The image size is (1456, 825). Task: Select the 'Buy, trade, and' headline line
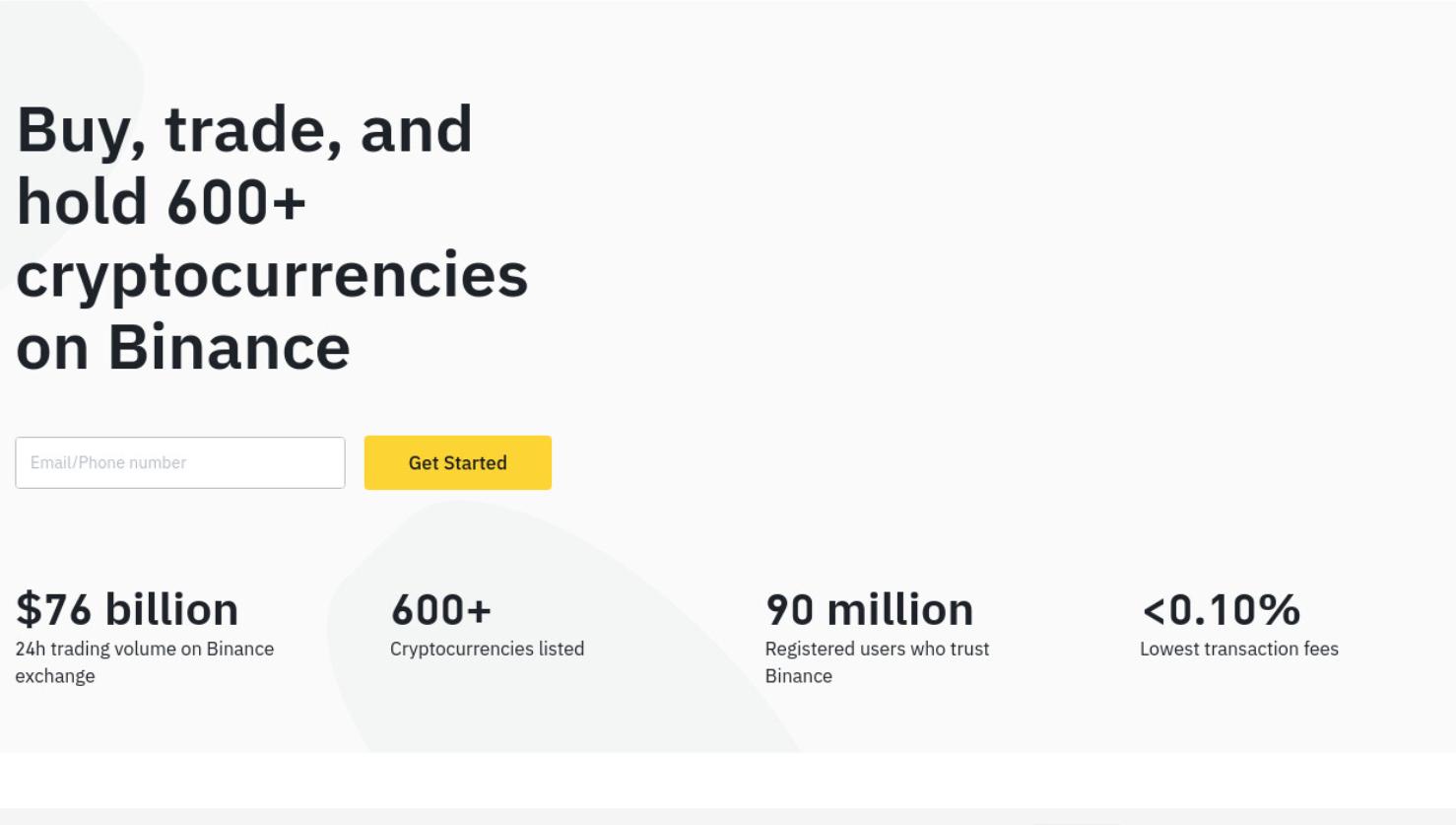click(x=244, y=129)
